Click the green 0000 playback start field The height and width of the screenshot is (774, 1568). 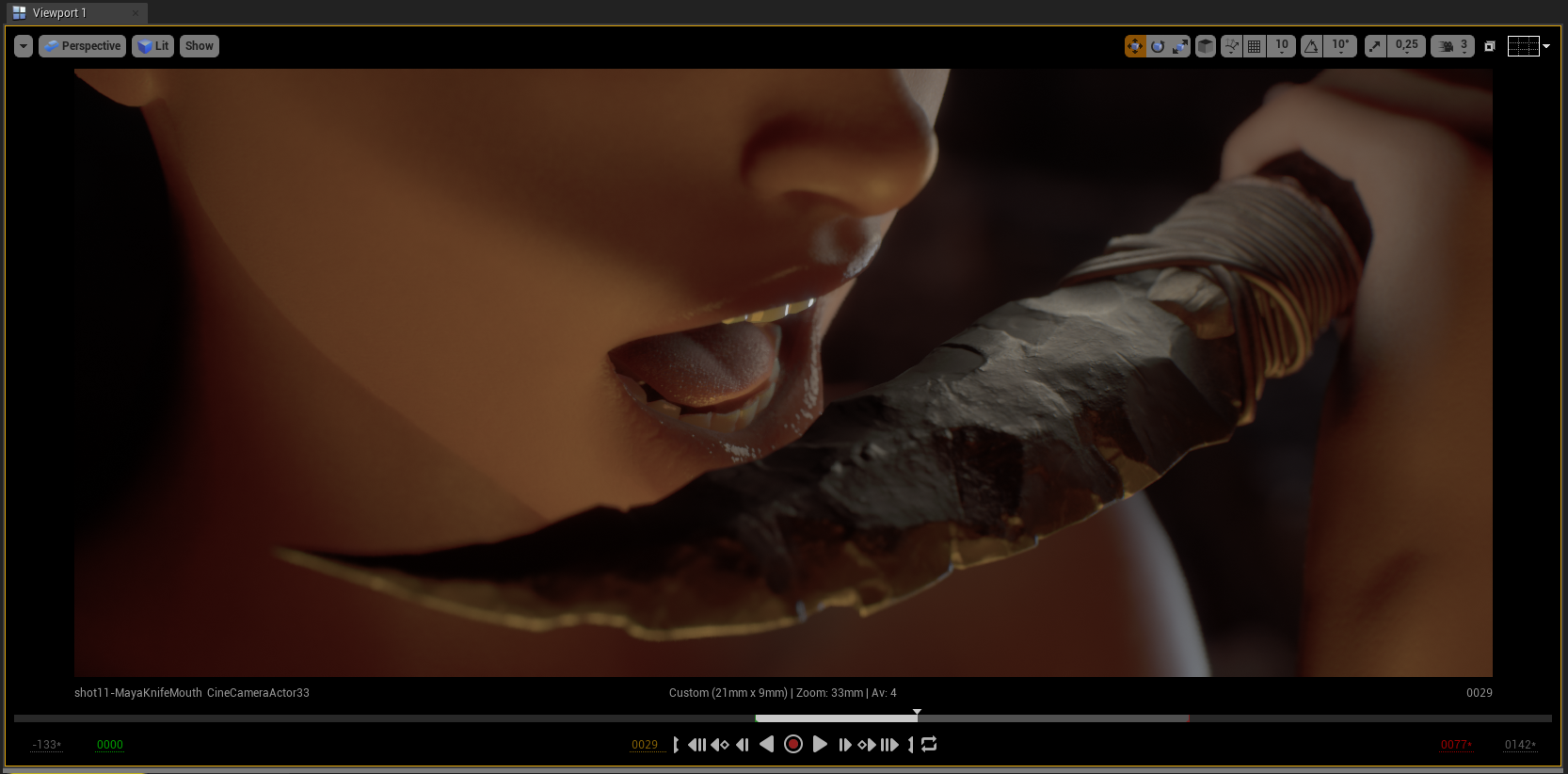[x=110, y=745]
